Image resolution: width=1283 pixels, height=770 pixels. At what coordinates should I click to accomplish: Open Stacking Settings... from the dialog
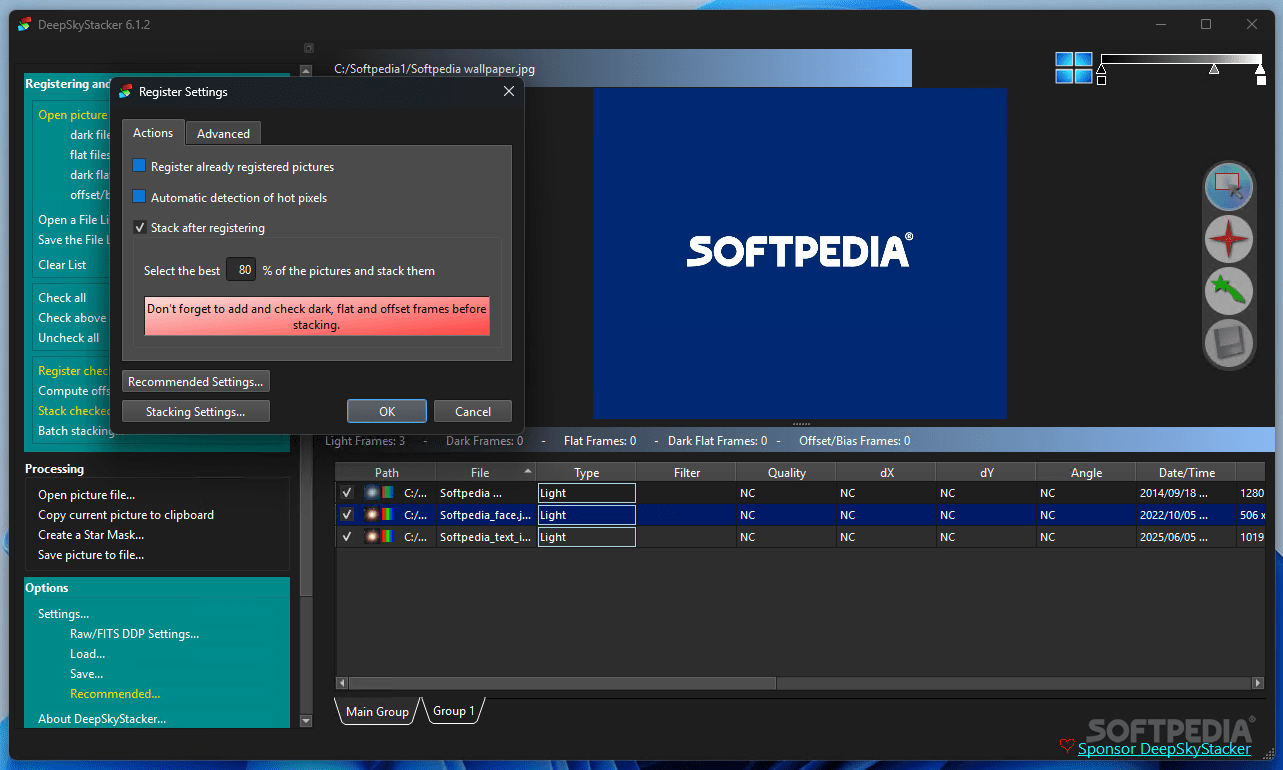point(196,411)
